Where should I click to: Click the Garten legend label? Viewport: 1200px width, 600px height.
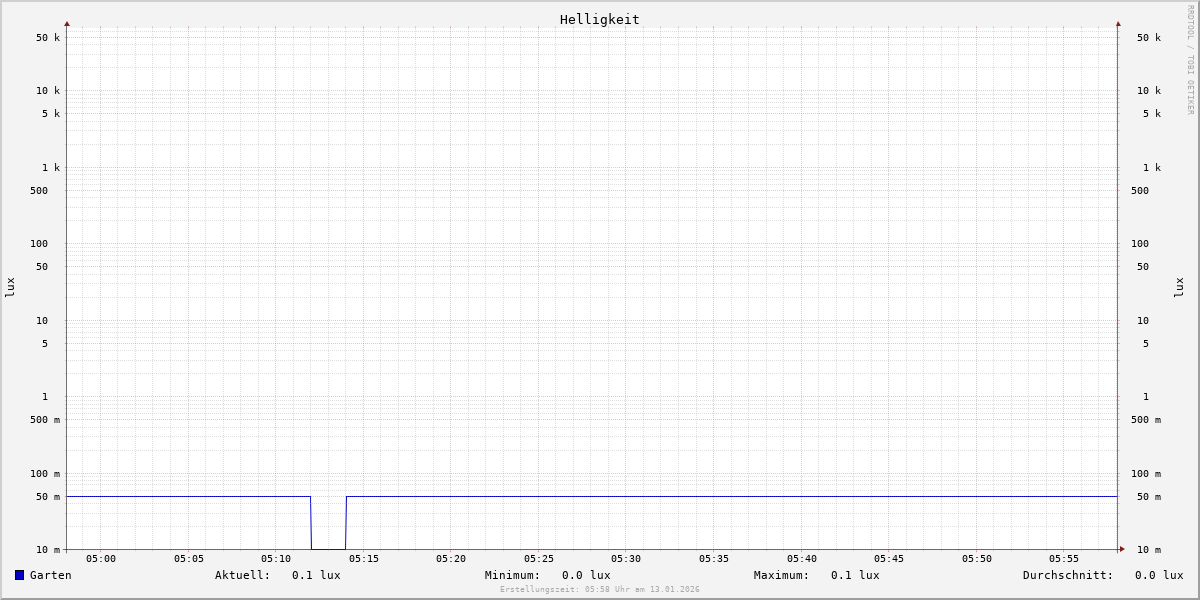click(x=50, y=575)
